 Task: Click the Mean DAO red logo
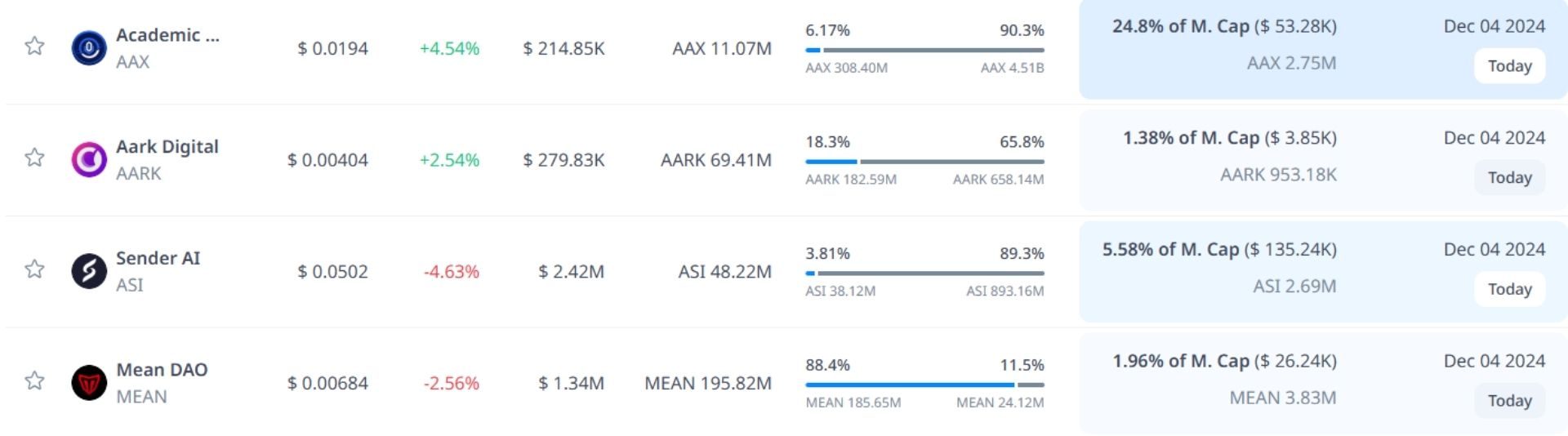coord(89,383)
